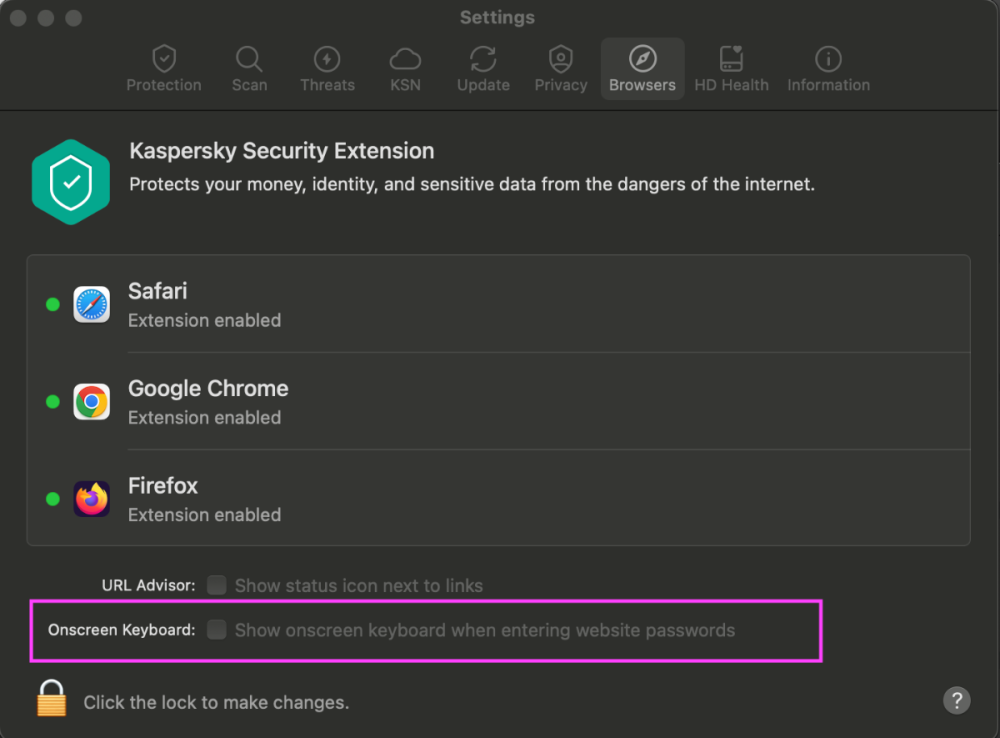Image resolution: width=1000 pixels, height=738 pixels.
Task: Click the Safari browser icon
Action: point(92,304)
